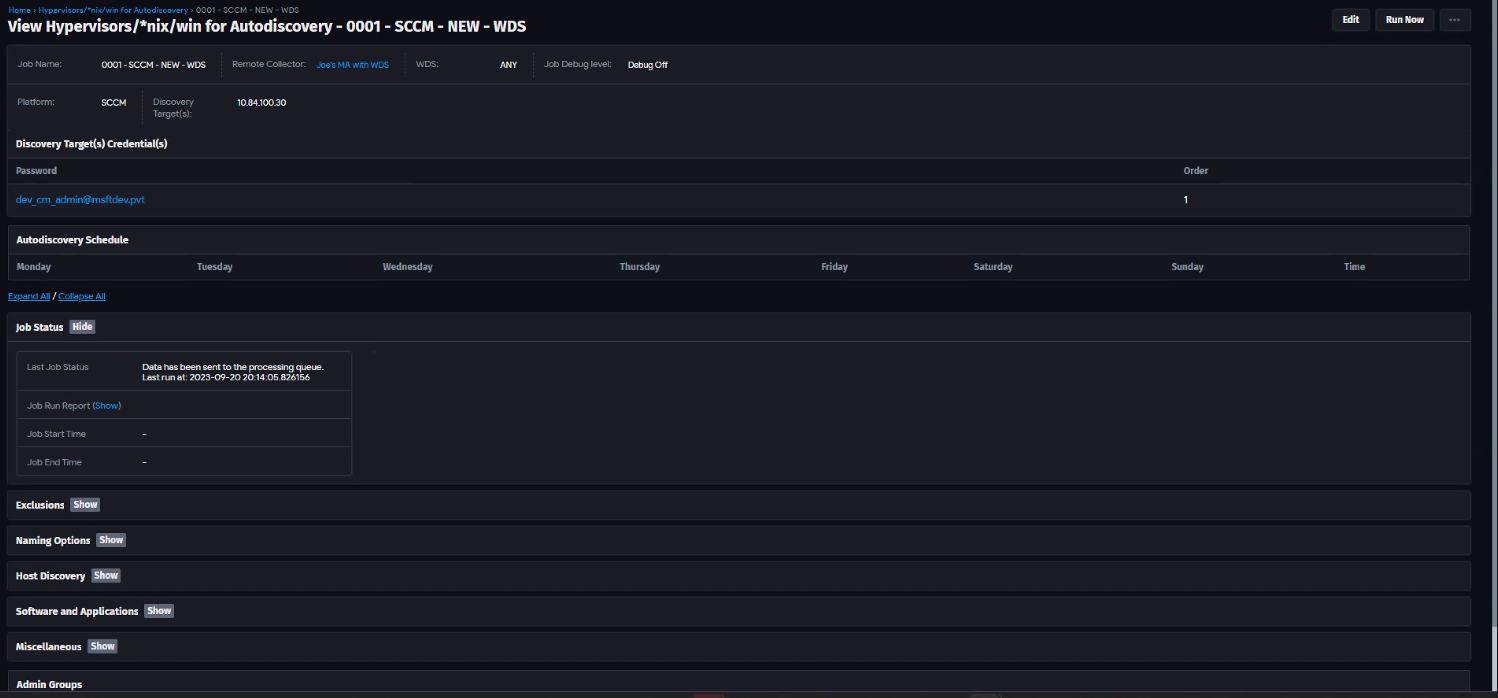The height and width of the screenshot is (698, 1498).
Task: Open the three-dot more actions menu
Action: click(x=1454, y=20)
